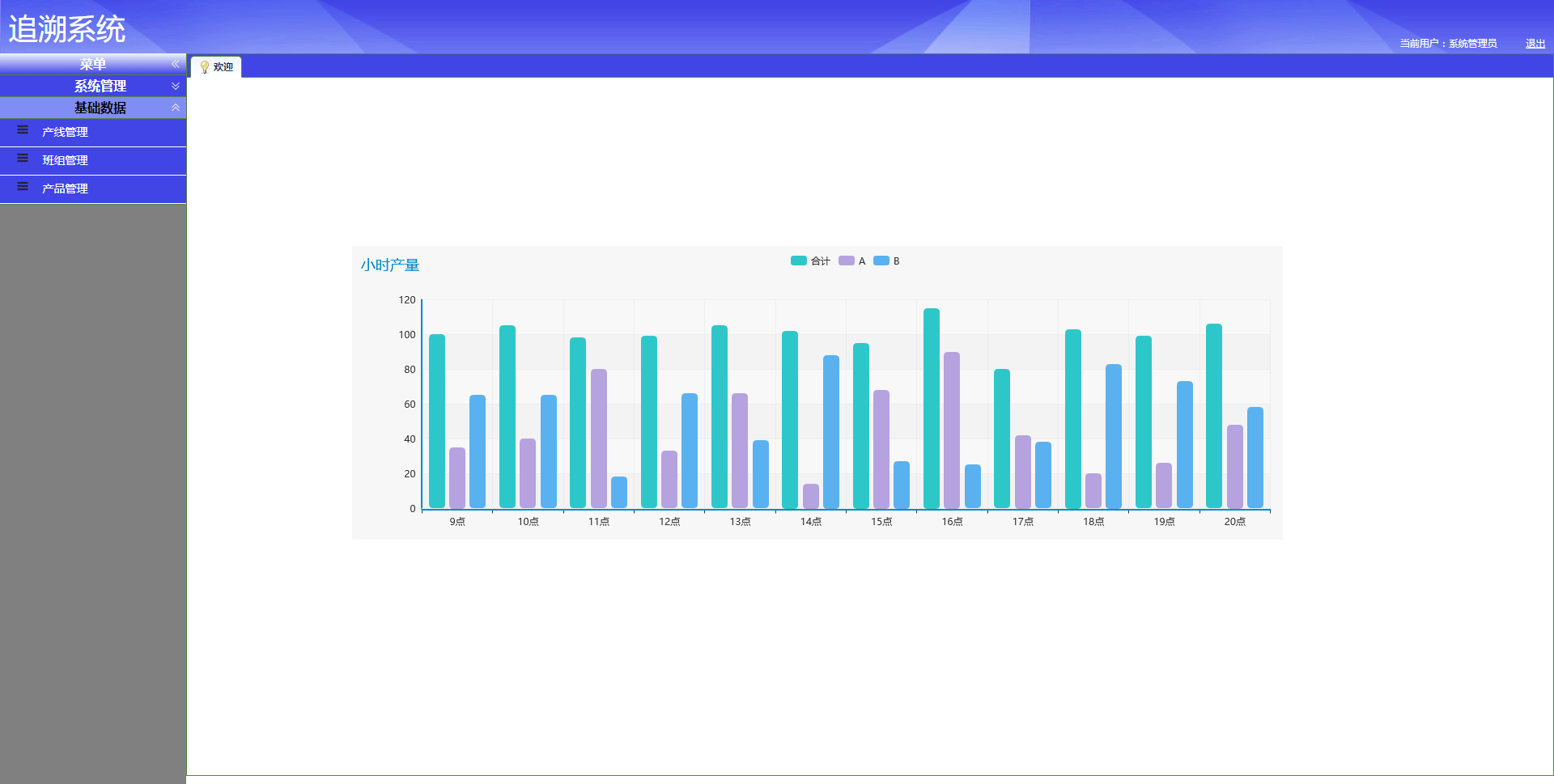This screenshot has width=1554, height=784.
Task: Click the 9点 axis label
Action: click(457, 522)
